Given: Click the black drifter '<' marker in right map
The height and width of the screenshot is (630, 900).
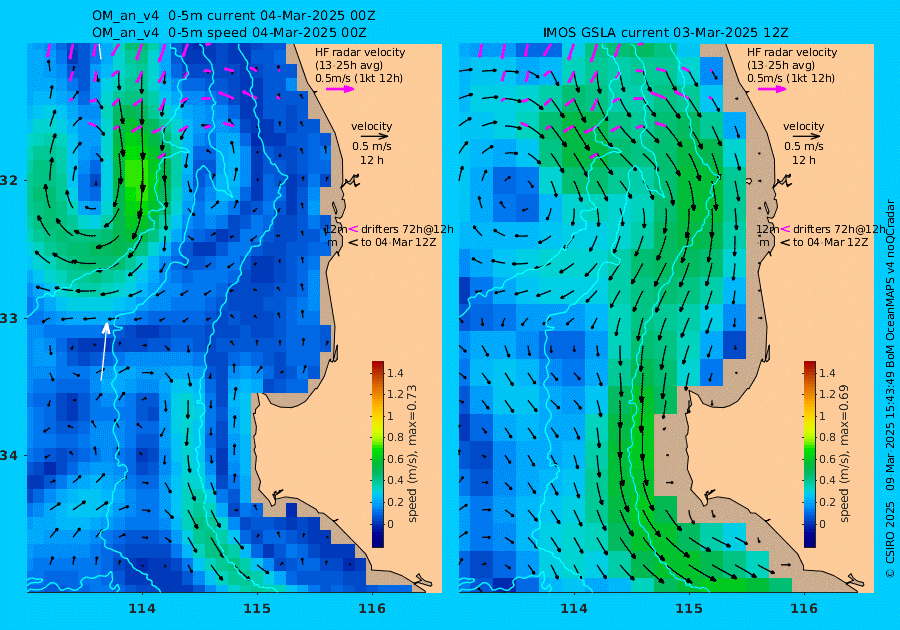Looking at the screenshot, I should (x=784, y=242).
